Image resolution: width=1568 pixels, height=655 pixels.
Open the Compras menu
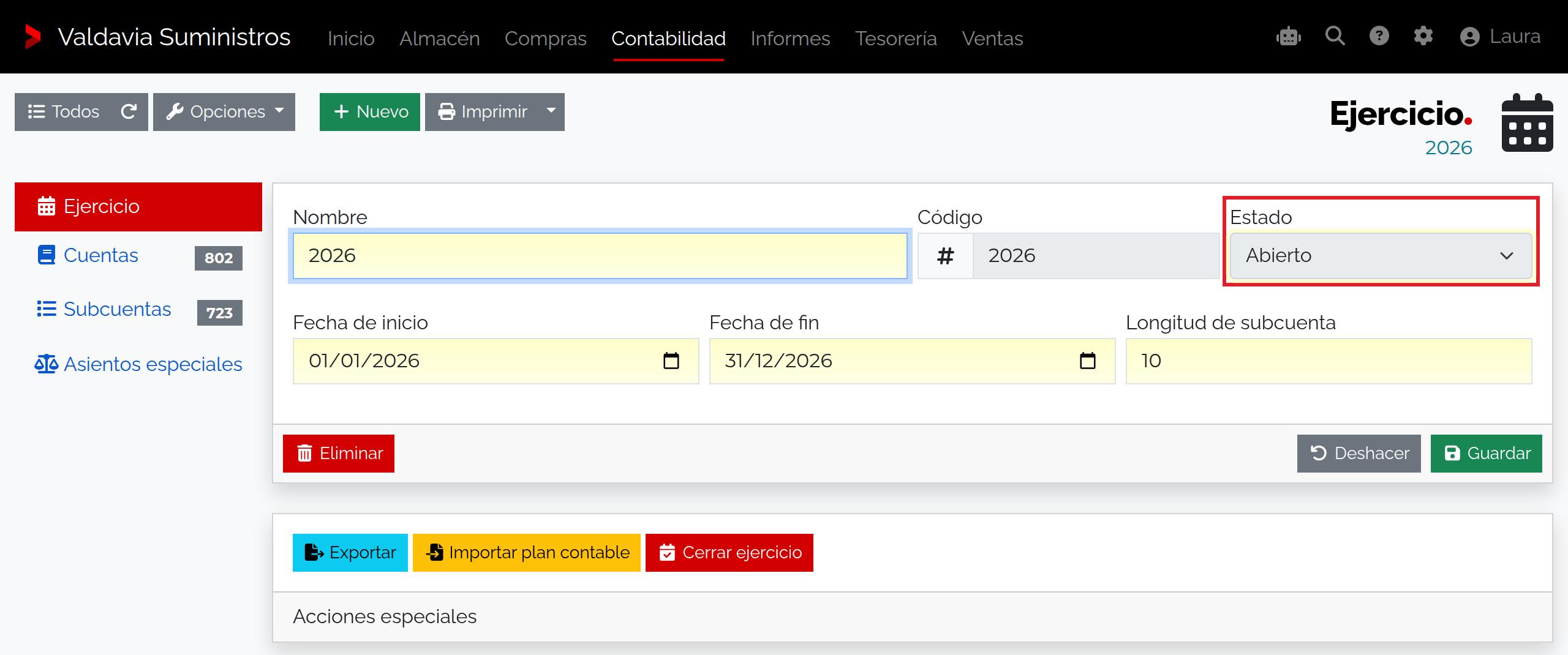tap(546, 38)
